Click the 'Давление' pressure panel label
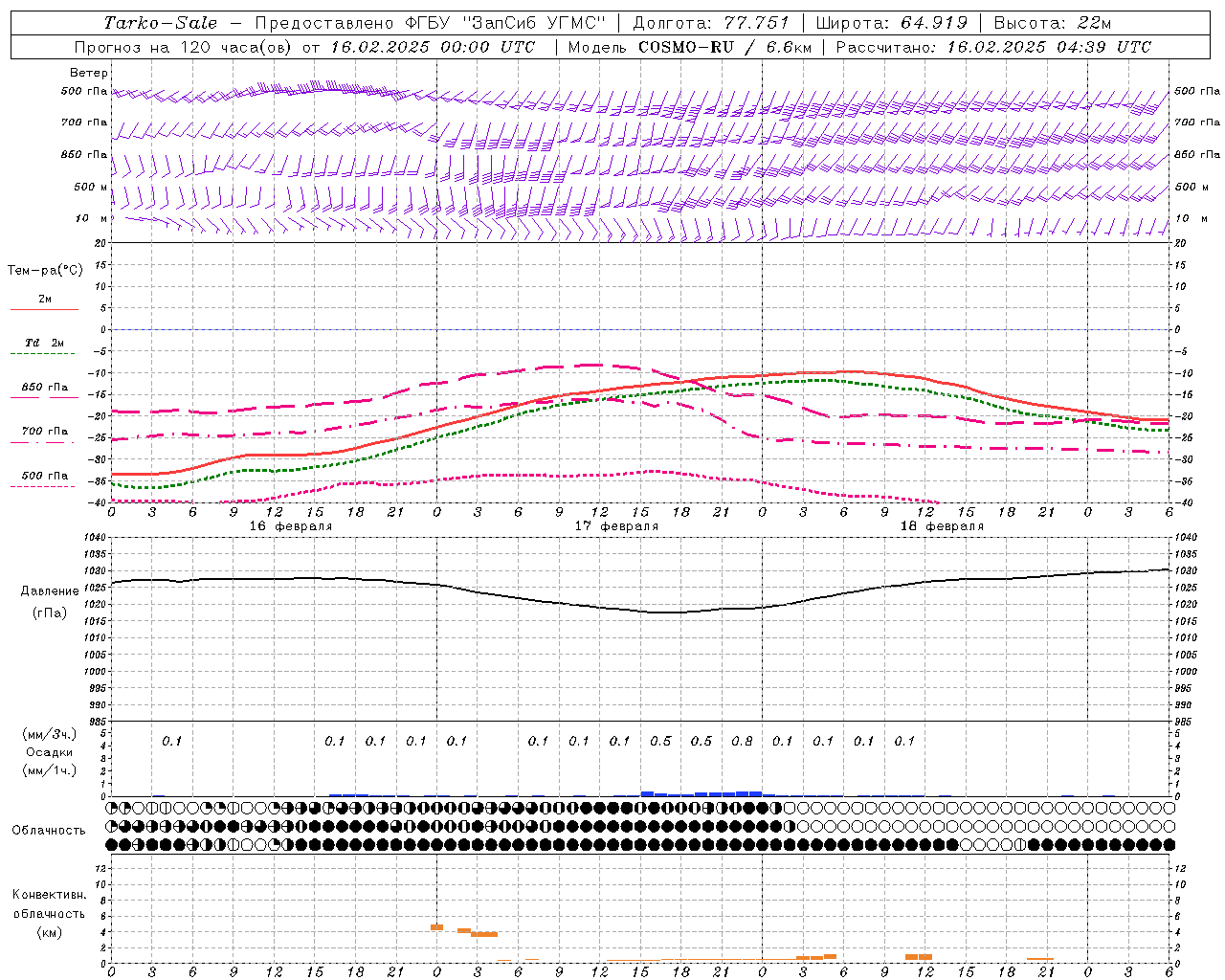 click(x=50, y=591)
